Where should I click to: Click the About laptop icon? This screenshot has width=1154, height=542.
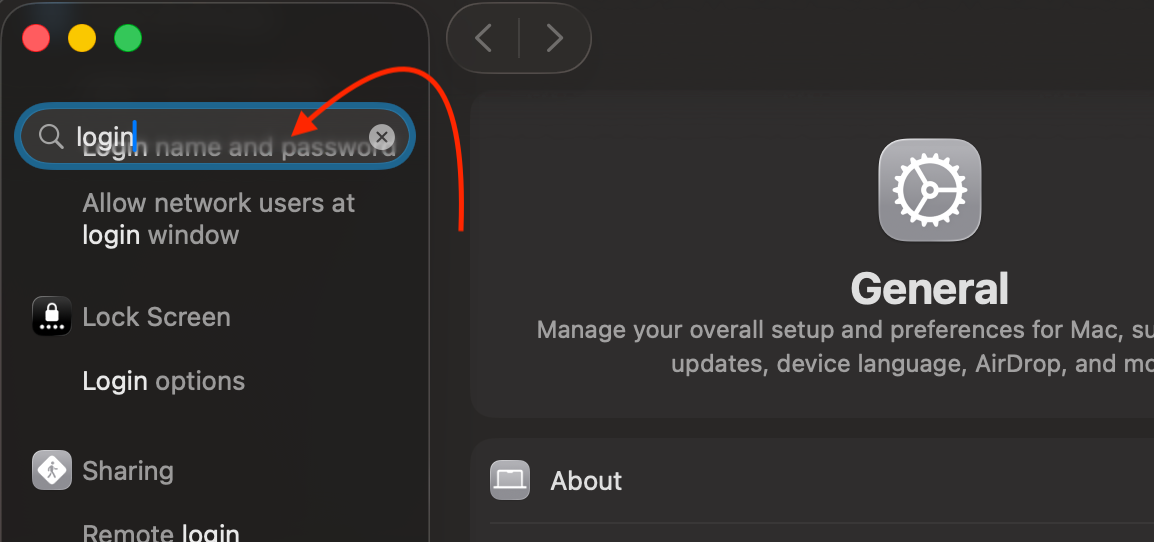510,480
